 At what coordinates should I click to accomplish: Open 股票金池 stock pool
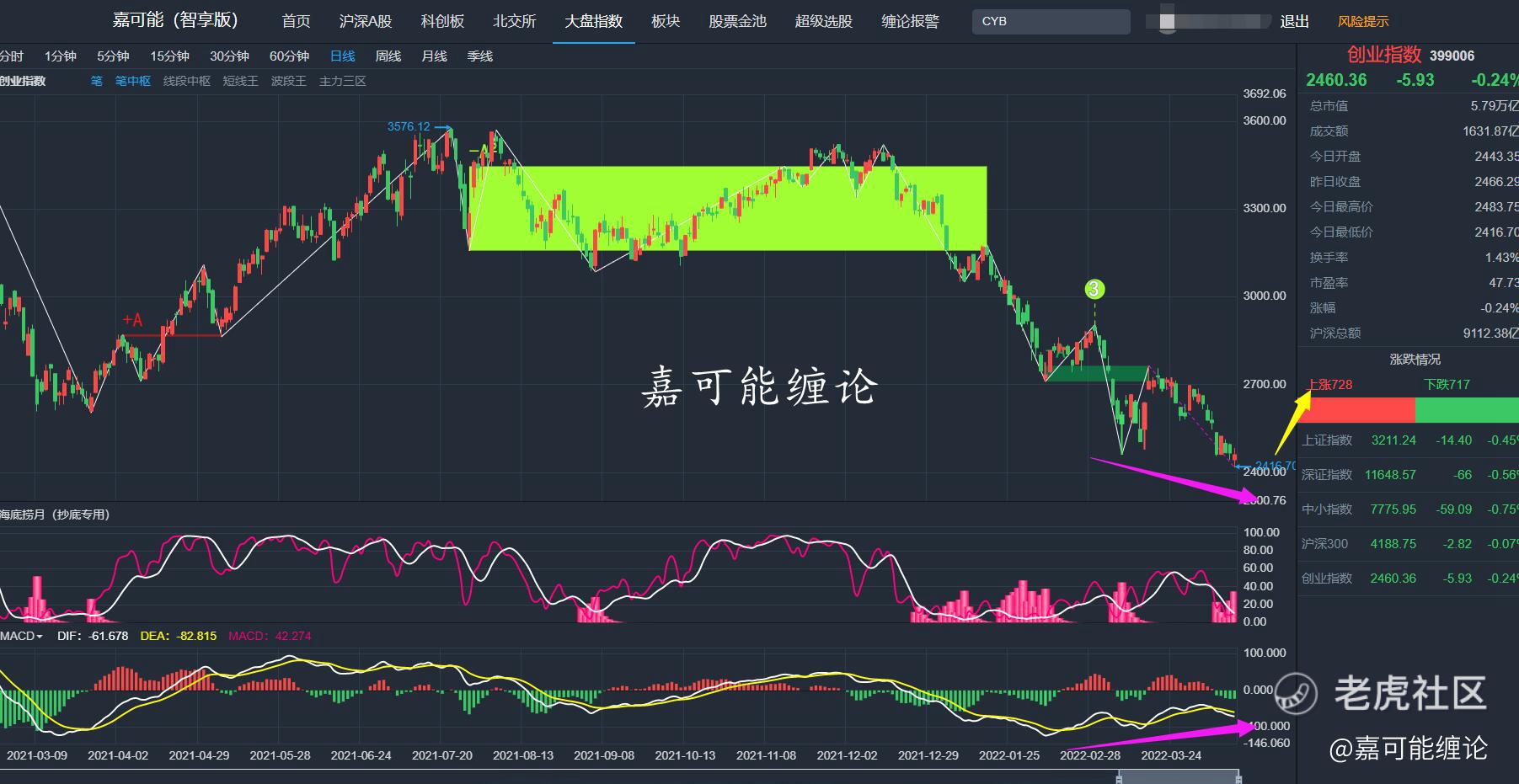coord(737,21)
